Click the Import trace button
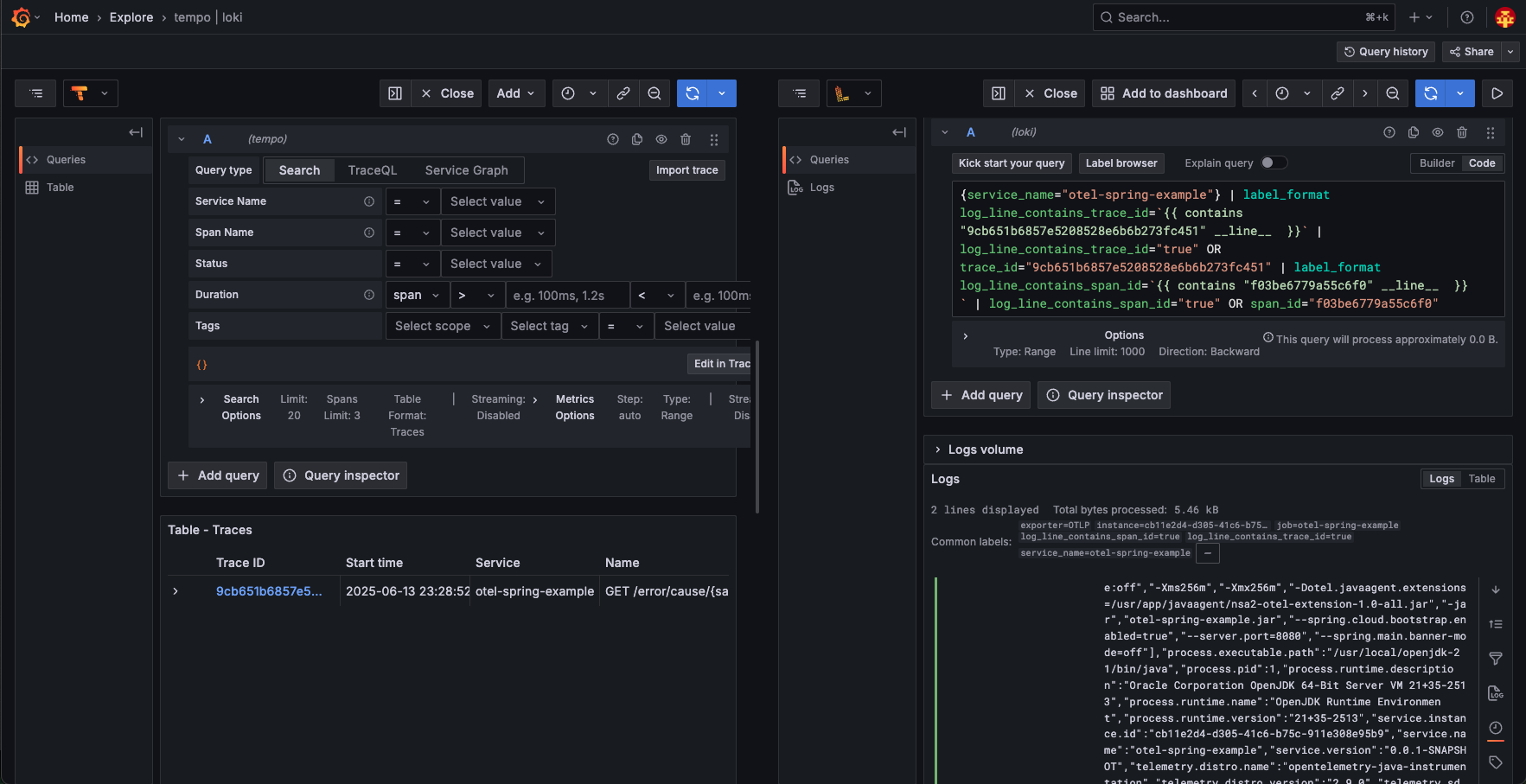This screenshot has width=1526, height=784. [x=687, y=170]
